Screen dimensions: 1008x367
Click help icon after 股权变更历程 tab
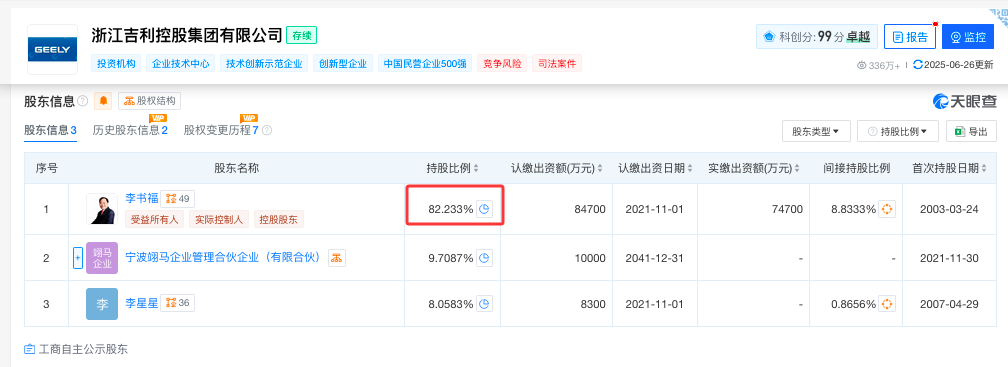click(267, 130)
